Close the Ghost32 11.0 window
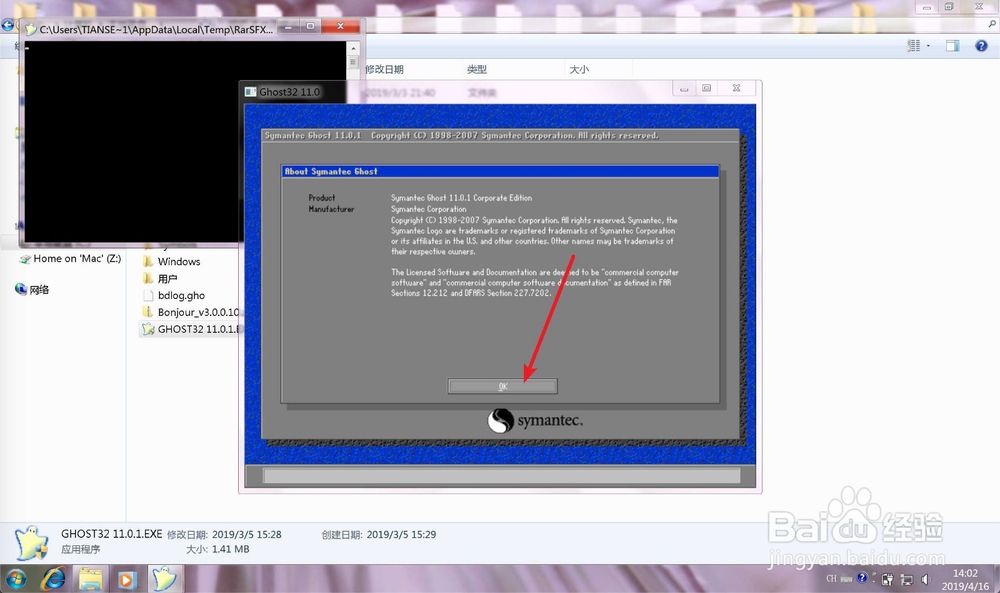1000x593 pixels. pyautogui.click(x=737, y=89)
